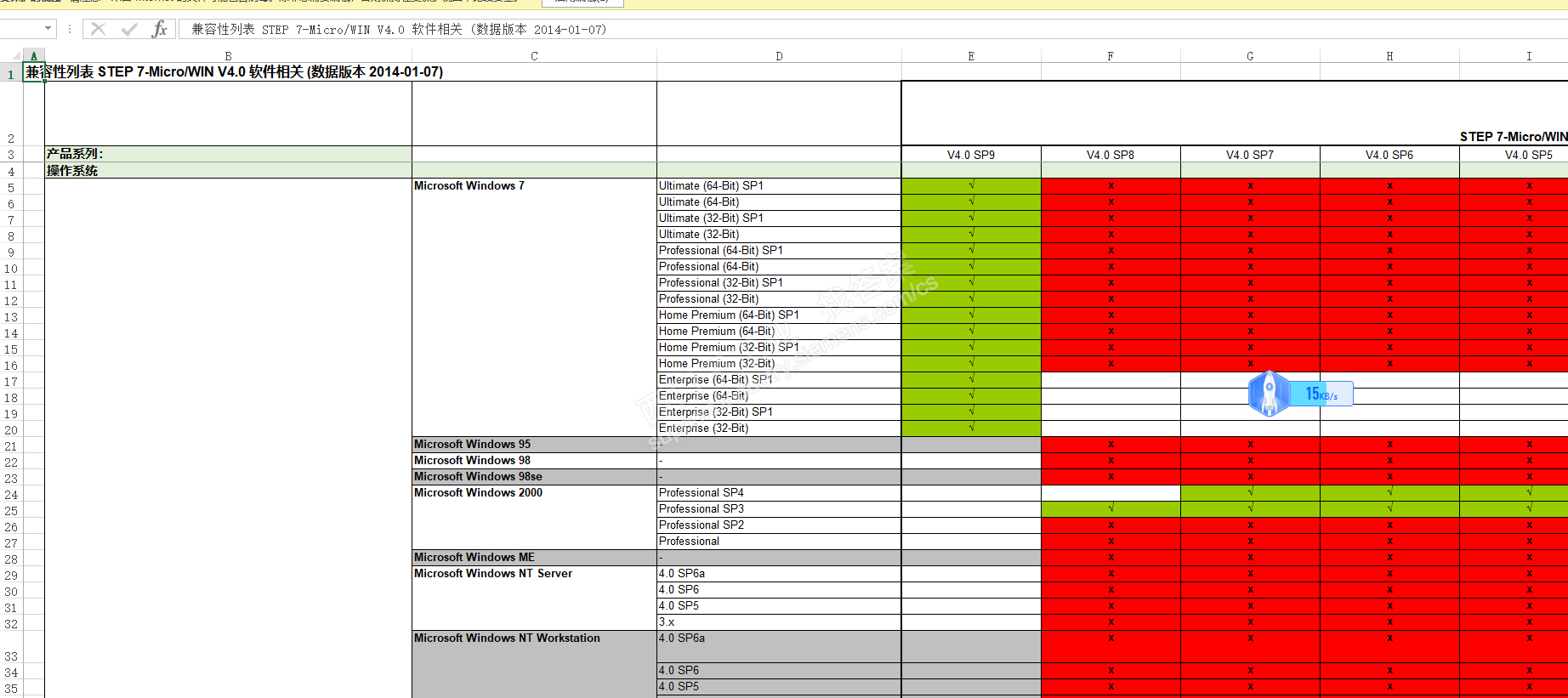Select the 操作系统 cell
This screenshot has width=1568, height=698.
pyautogui.click(x=228, y=170)
